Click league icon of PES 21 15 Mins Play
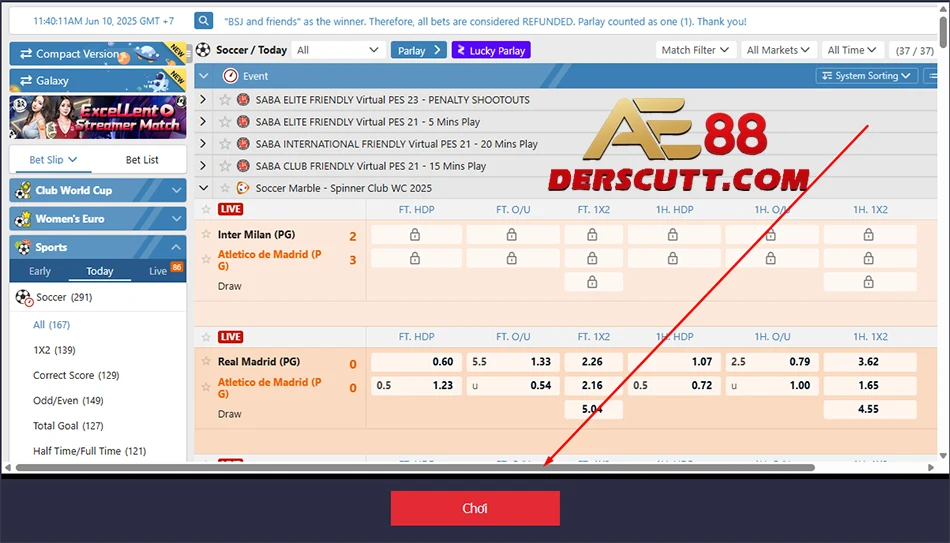 tap(243, 165)
